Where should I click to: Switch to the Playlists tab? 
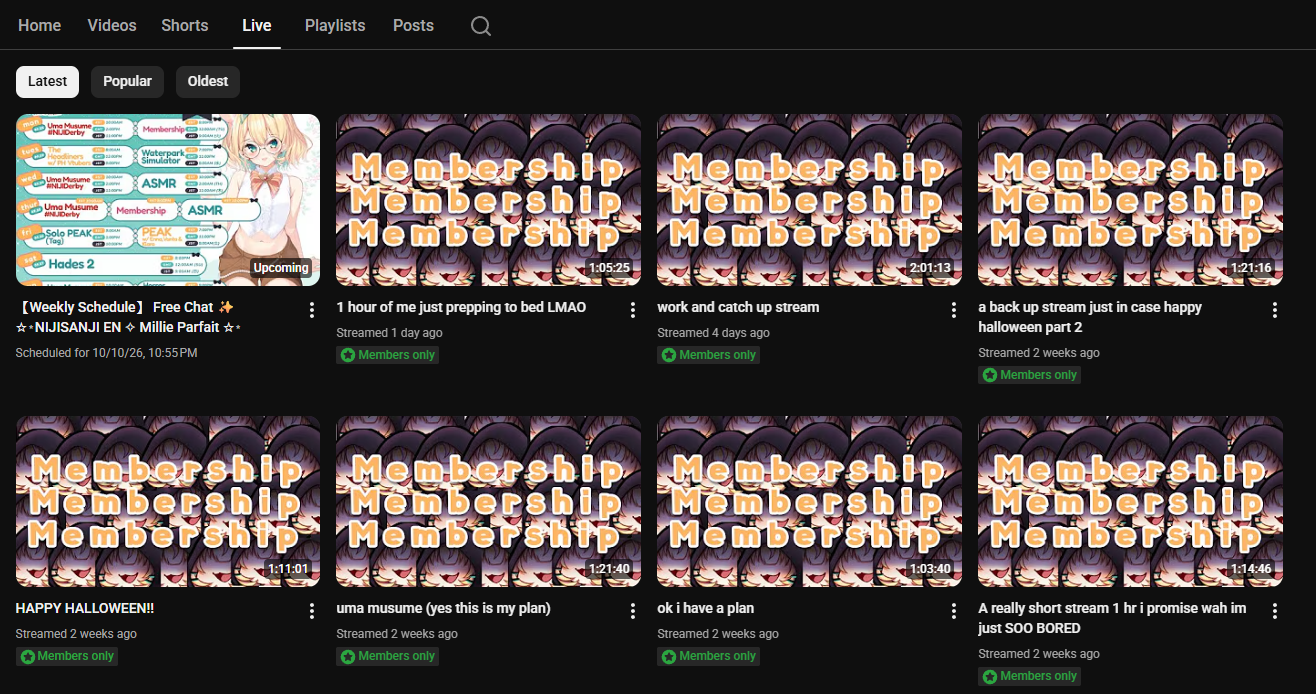point(335,25)
